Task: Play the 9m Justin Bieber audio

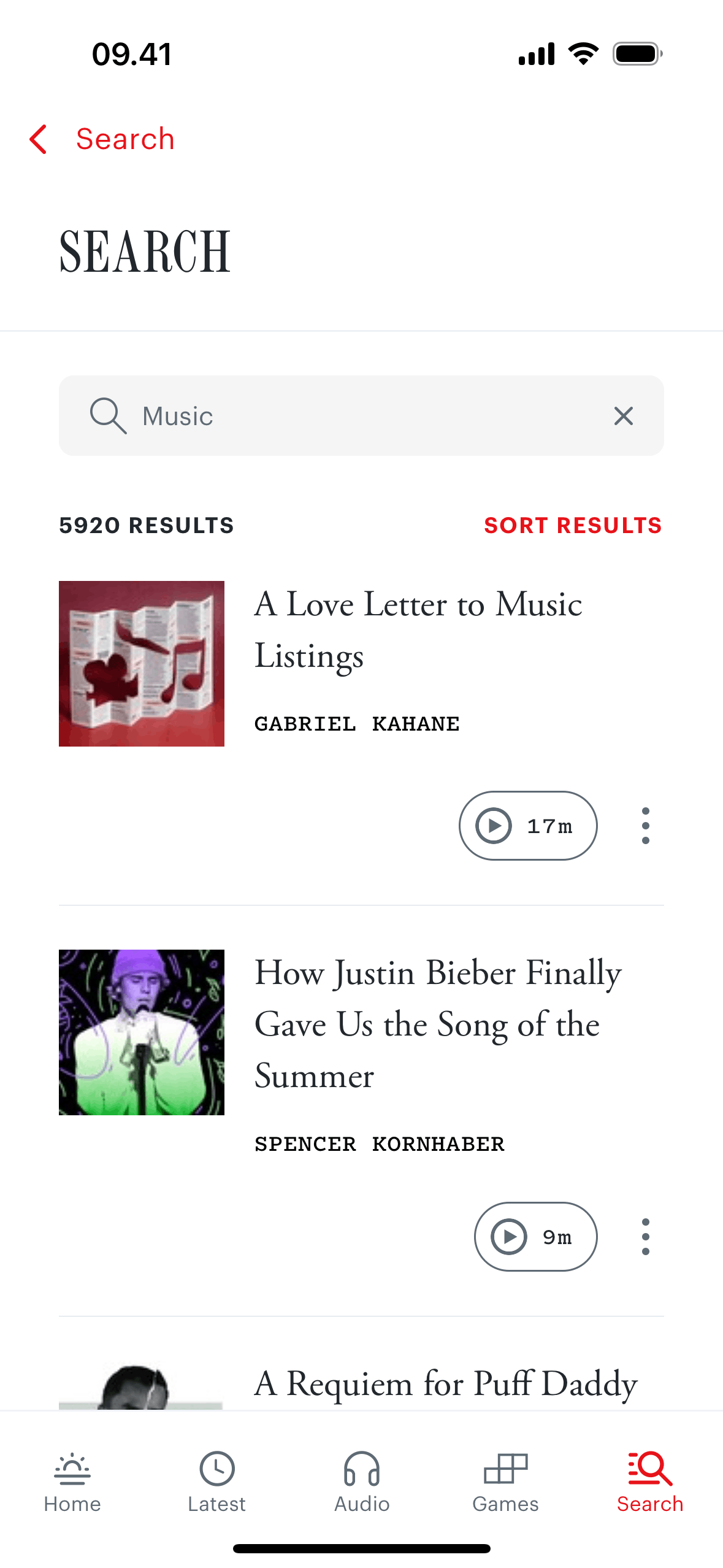Action: pyautogui.click(x=535, y=1237)
